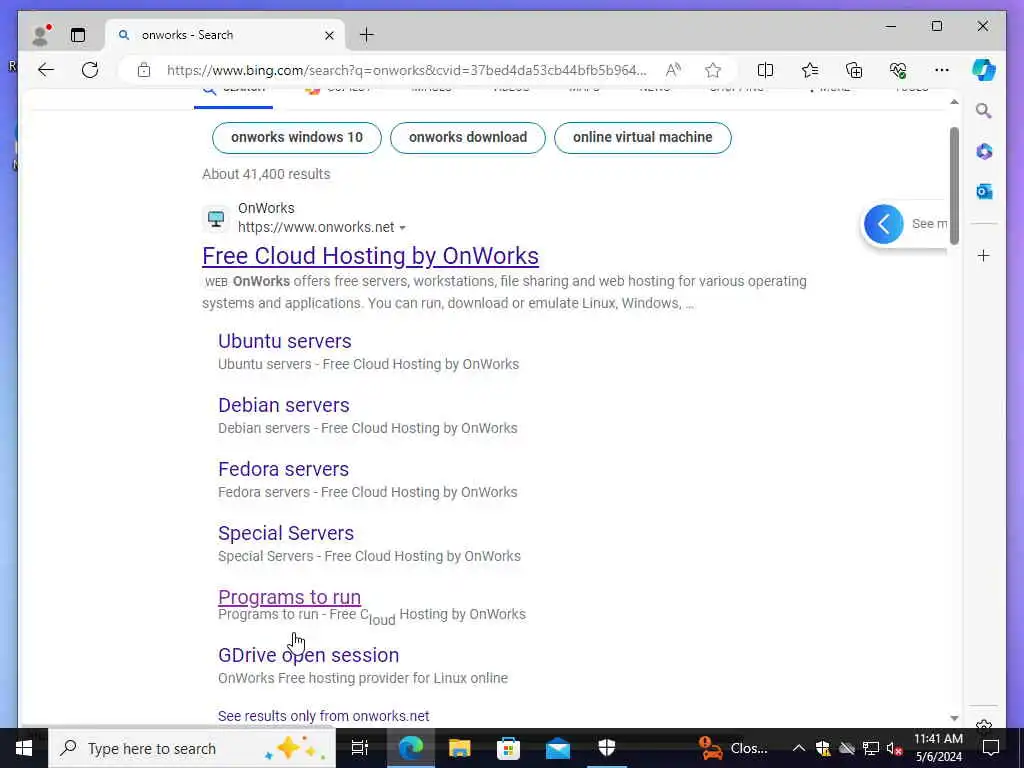Show hidden system tray icons
The height and width of the screenshot is (768, 1024).
[798, 748]
